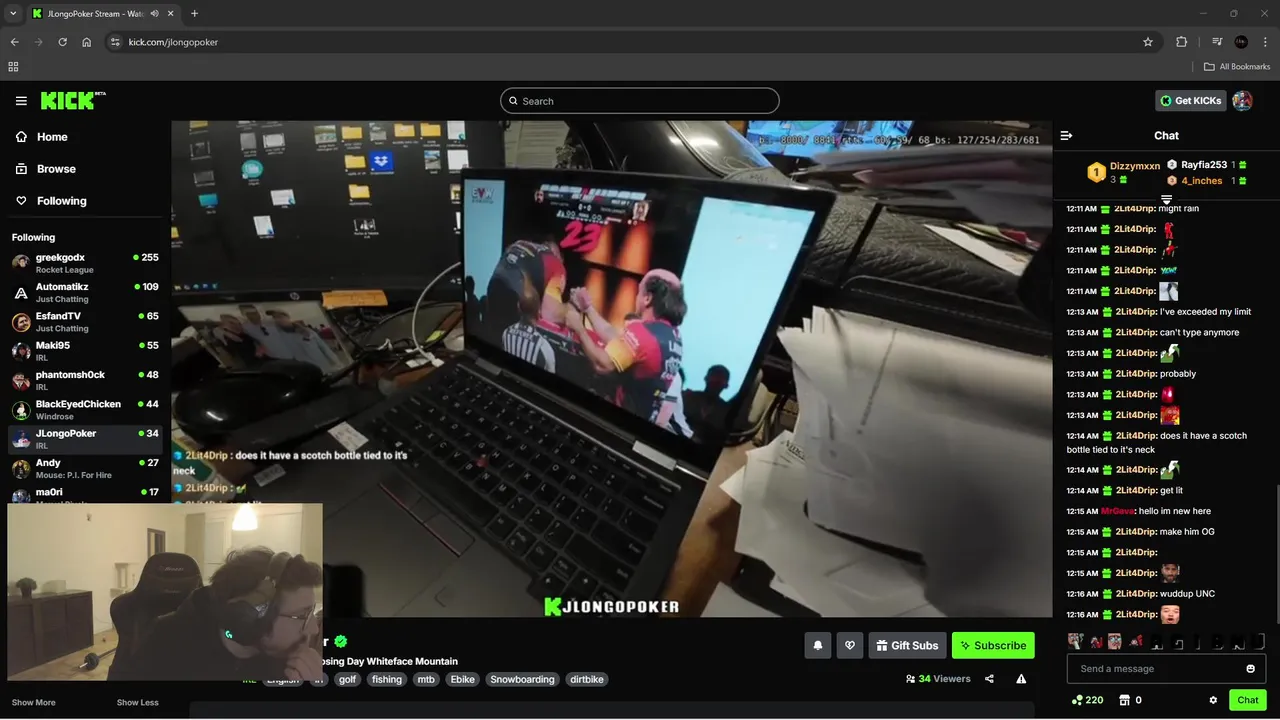This screenshot has width=1280, height=720.
Task: Click the mtb tag
Action: point(426,680)
